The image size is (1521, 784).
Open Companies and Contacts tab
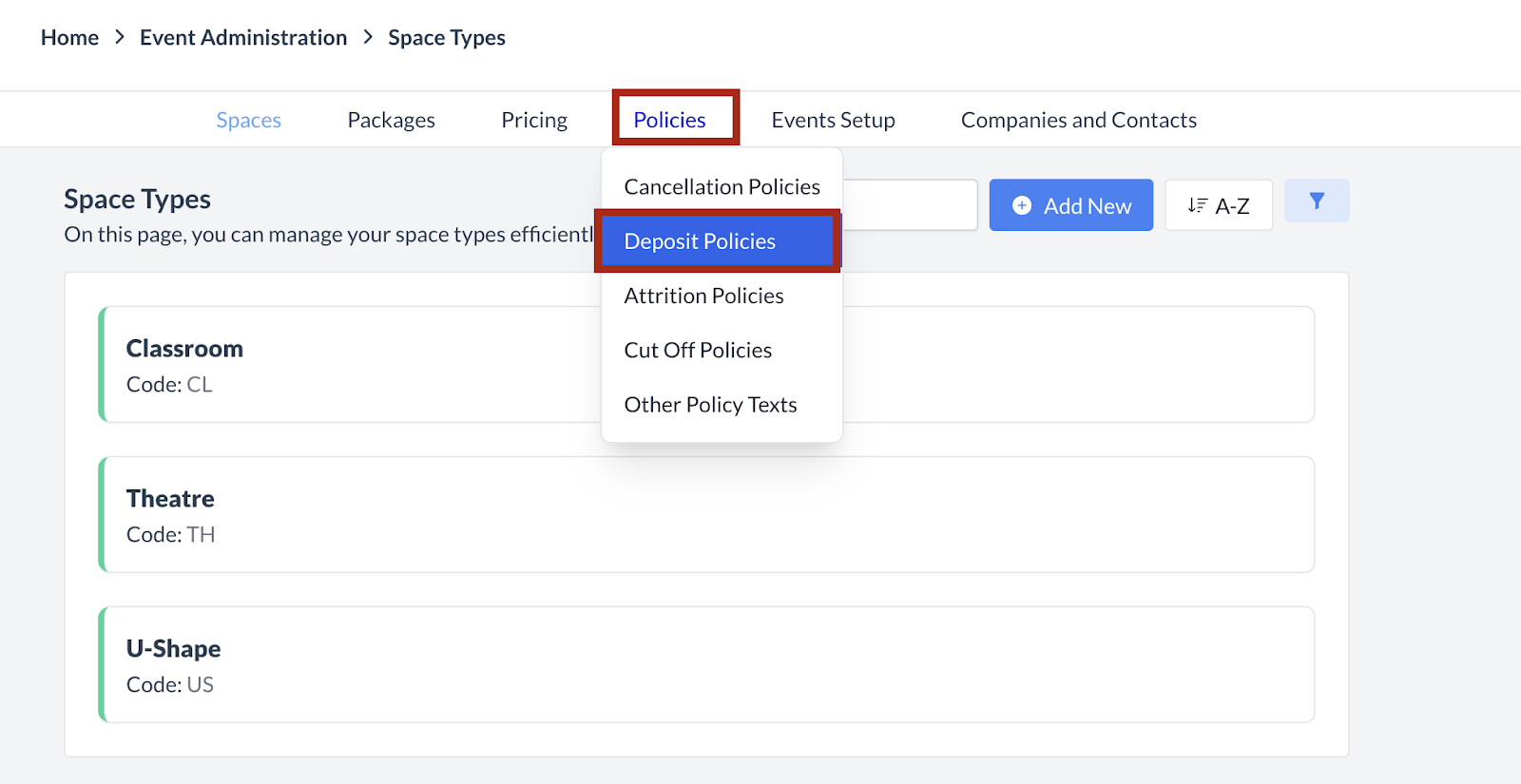[1078, 120]
